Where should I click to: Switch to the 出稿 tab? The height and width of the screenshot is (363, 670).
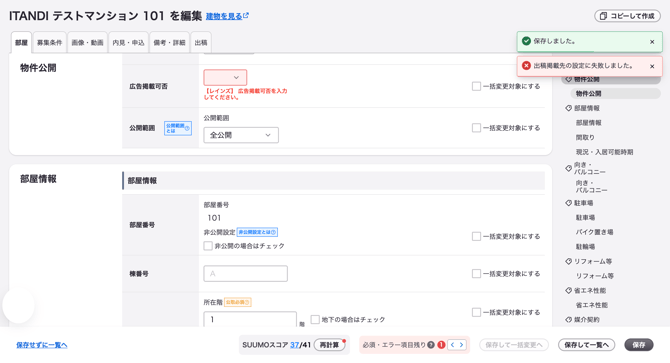click(201, 43)
